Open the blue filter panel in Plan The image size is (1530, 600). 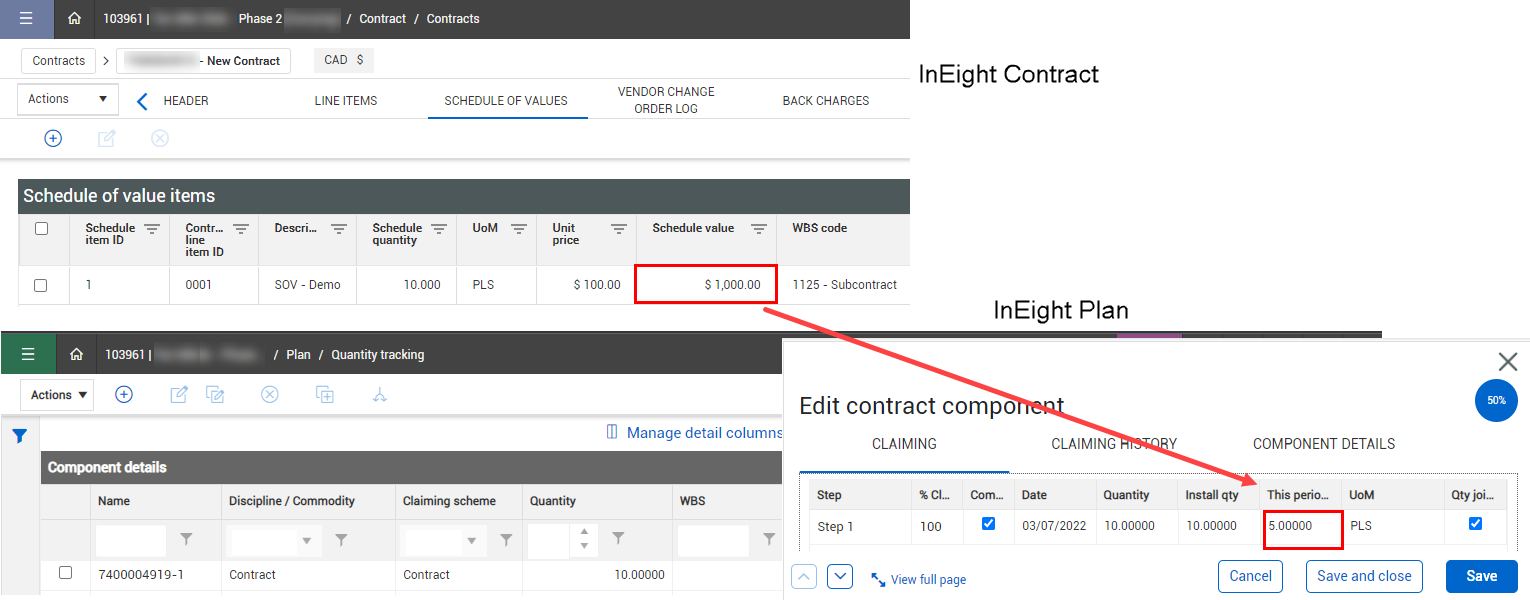point(19,436)
